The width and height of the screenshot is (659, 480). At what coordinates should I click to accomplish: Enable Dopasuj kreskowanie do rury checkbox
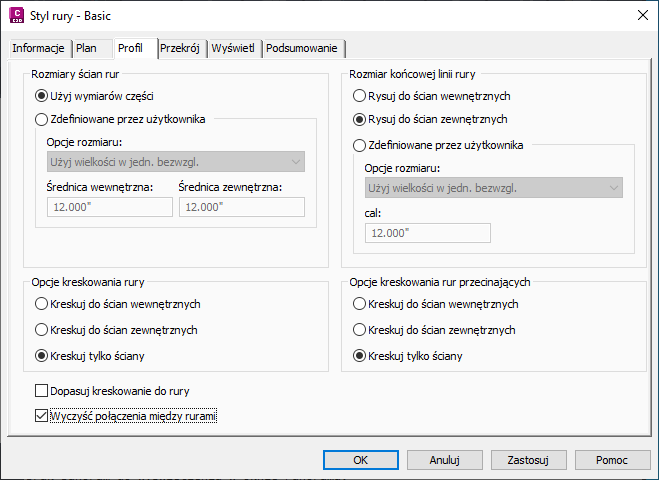click(x=41, y=391)
